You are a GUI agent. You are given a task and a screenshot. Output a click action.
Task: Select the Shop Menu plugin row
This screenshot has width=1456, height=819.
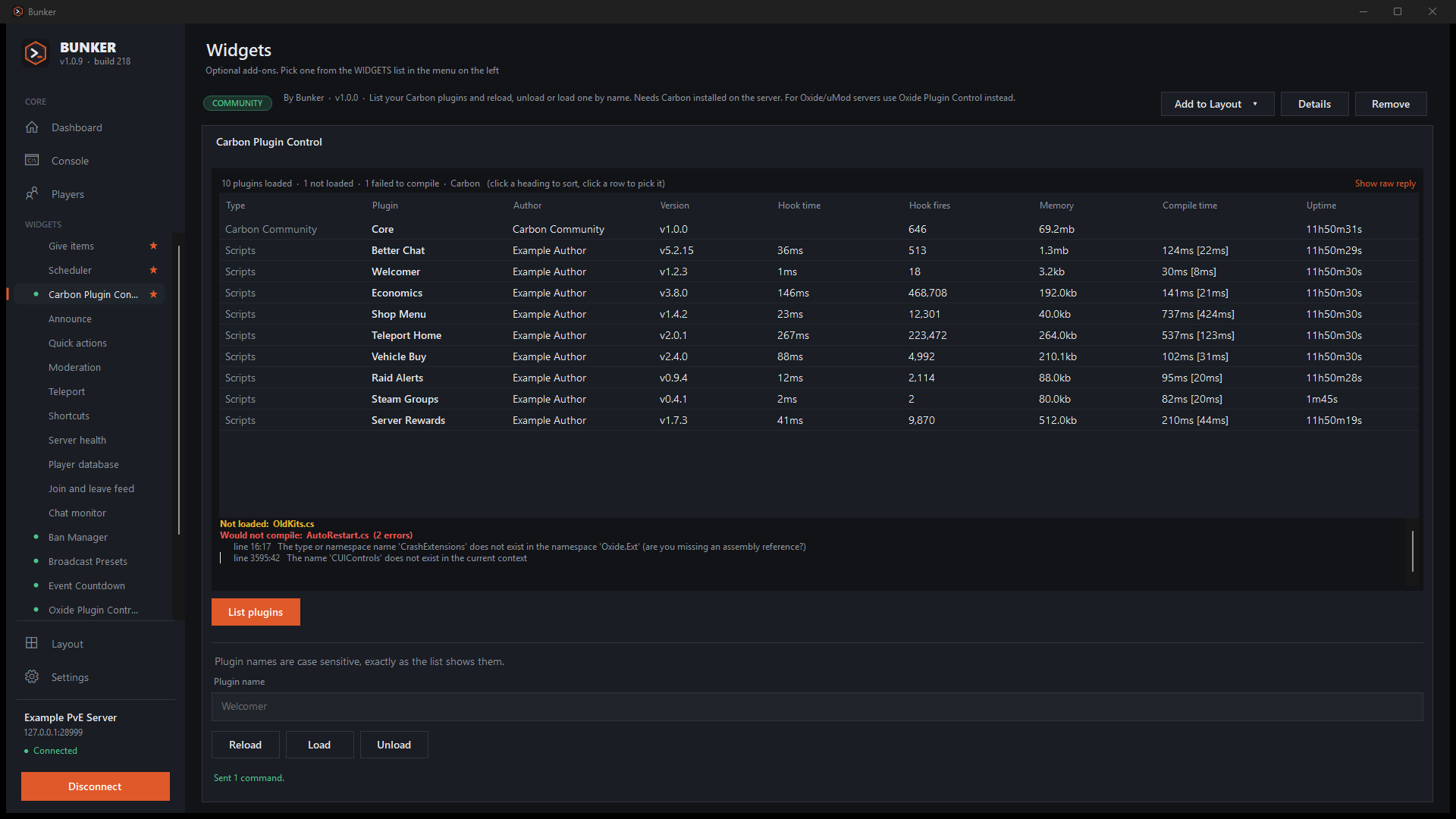tap(819, 314)
